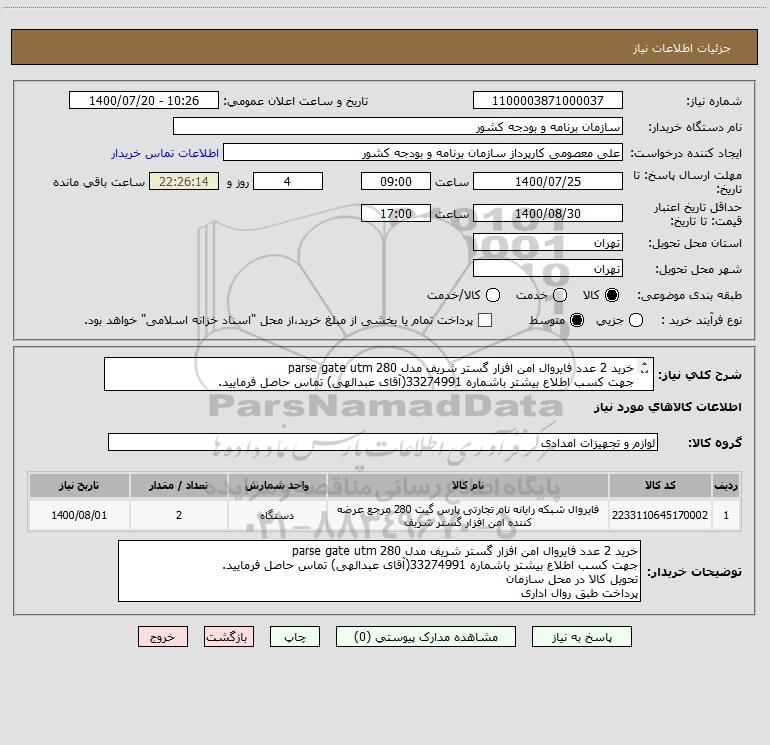Click need date cell 1400/08/01
The width and height of the screenshot is (770, 745).
[79, 515]
